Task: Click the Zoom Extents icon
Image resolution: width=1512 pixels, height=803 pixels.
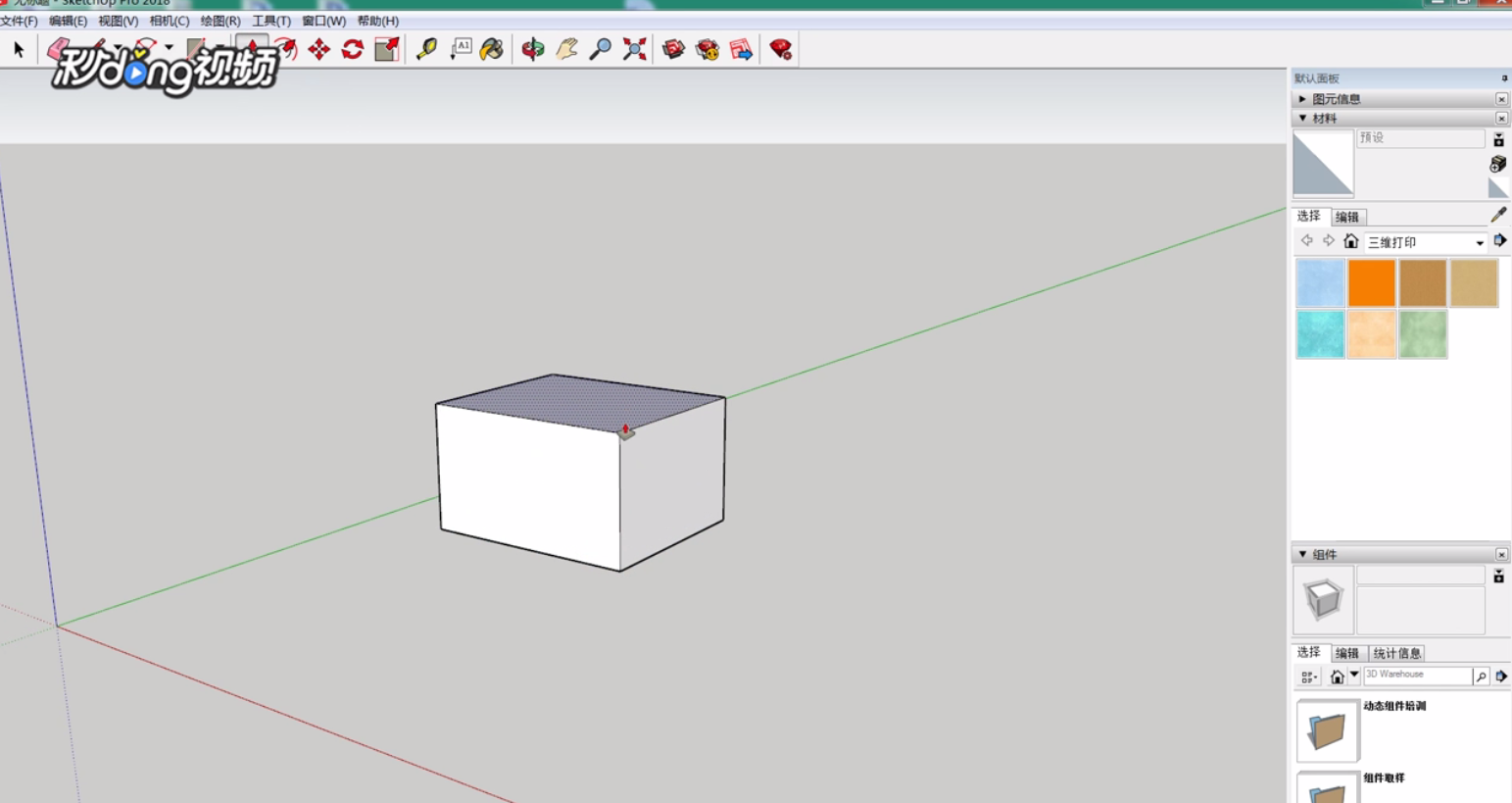Action: (x=634, y=47)
